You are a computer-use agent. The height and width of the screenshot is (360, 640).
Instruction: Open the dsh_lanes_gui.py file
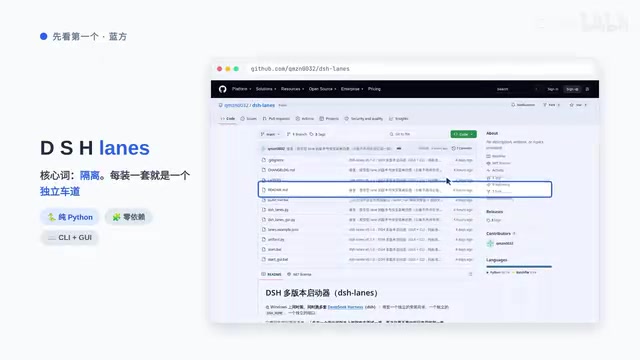tap(282, 220)
